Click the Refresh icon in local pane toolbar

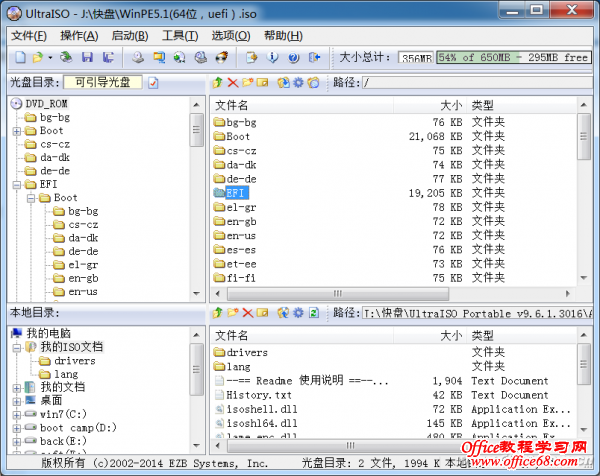click(314, 313)
